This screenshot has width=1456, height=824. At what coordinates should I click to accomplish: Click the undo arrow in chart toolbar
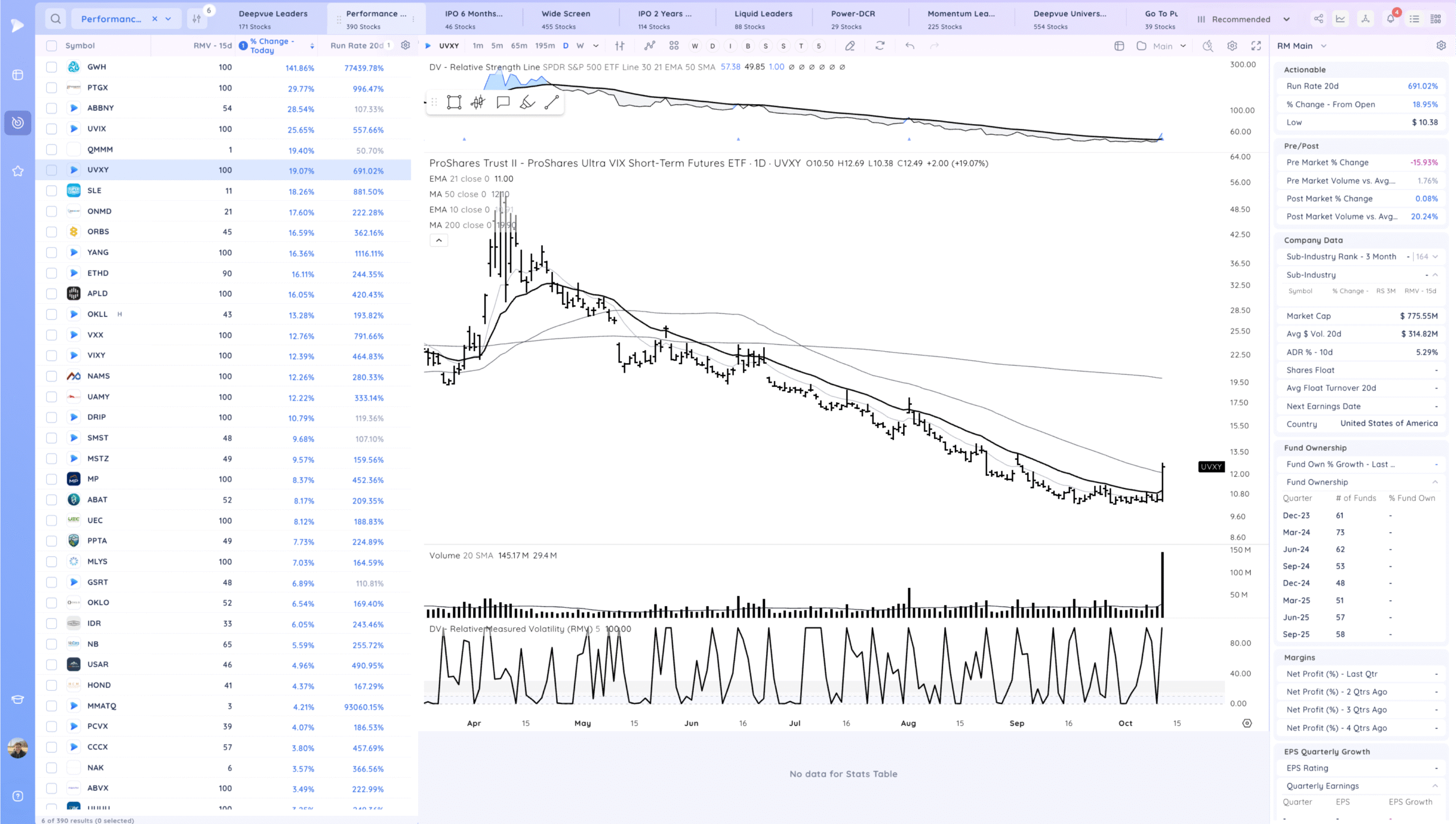click(x=909, y=46)
